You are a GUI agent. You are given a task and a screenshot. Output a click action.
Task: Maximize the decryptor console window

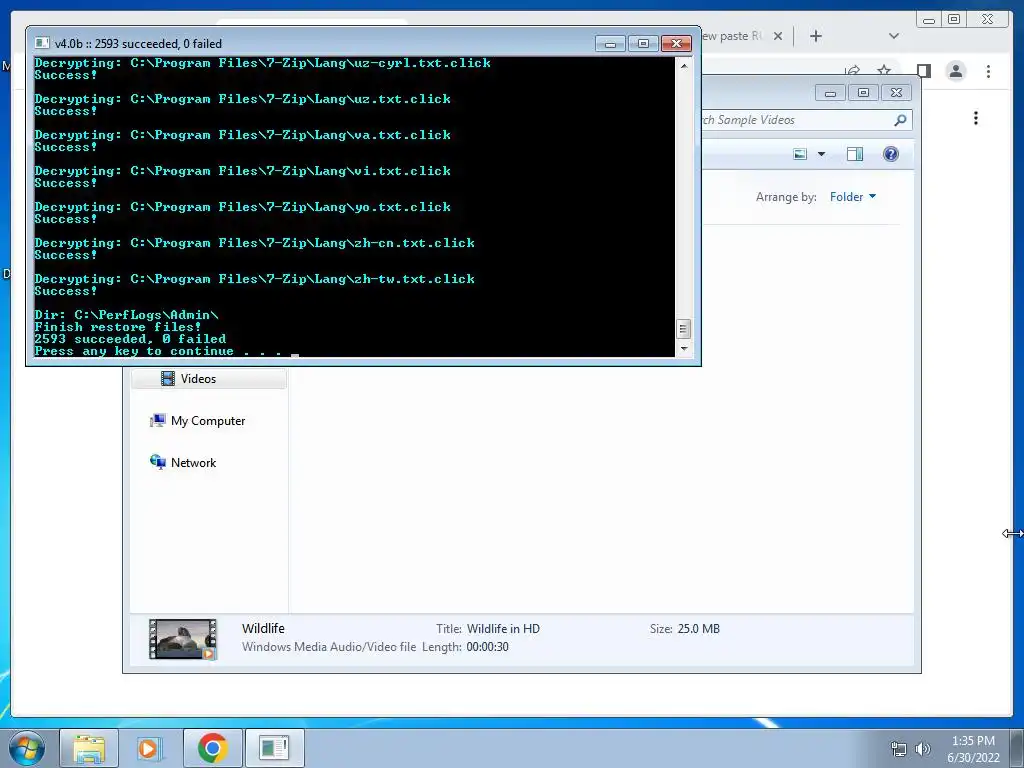[643, 44]
